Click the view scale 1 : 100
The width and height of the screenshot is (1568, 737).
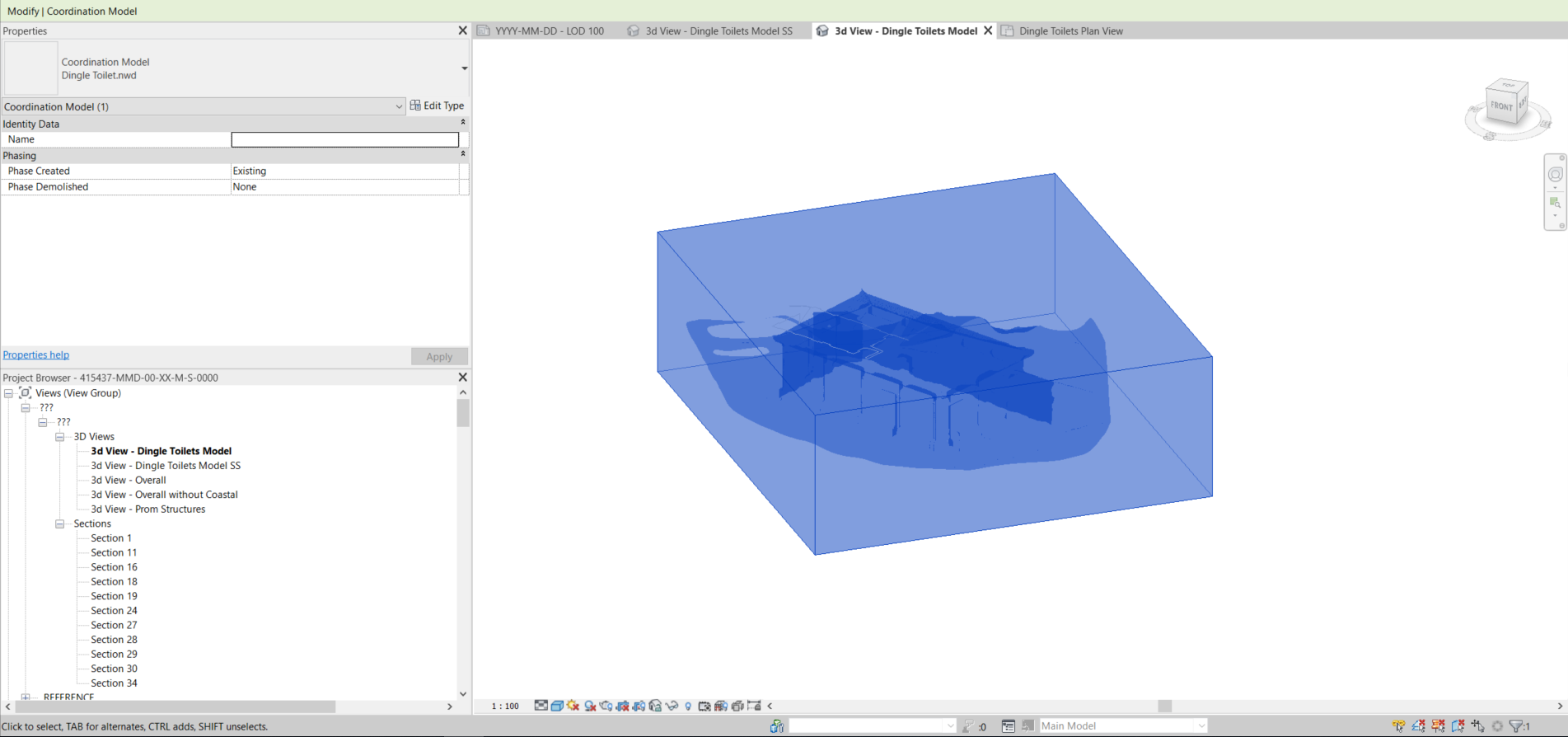pyautogui.click(x=505, y=706)
